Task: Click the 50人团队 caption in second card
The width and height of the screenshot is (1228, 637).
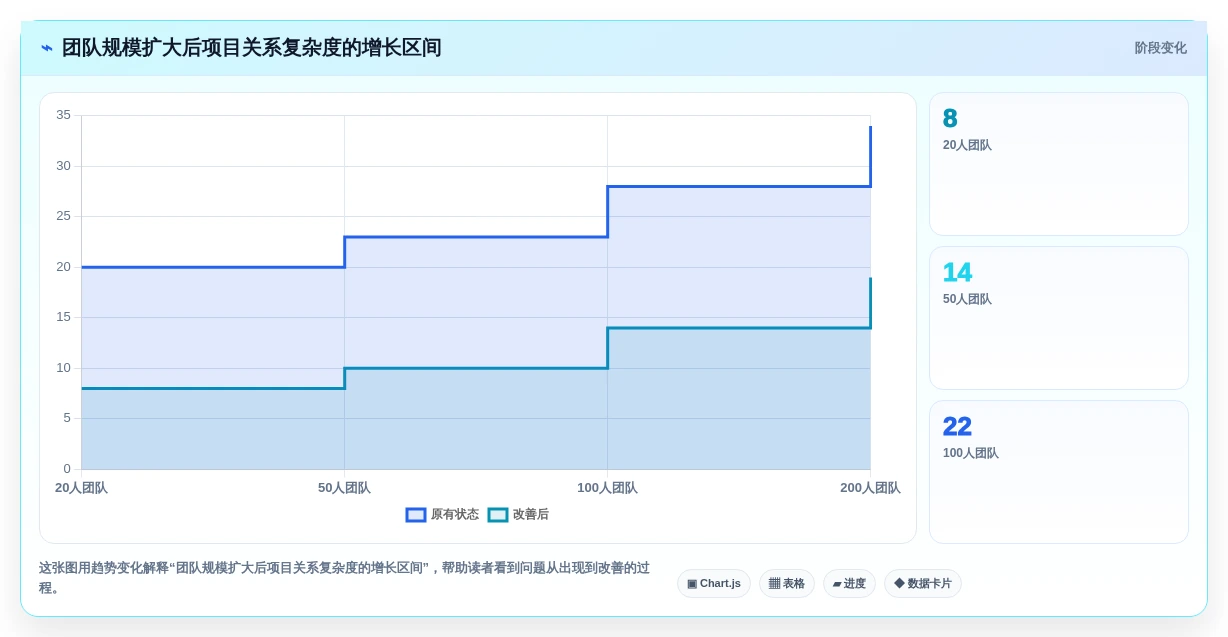Action: 967,299
